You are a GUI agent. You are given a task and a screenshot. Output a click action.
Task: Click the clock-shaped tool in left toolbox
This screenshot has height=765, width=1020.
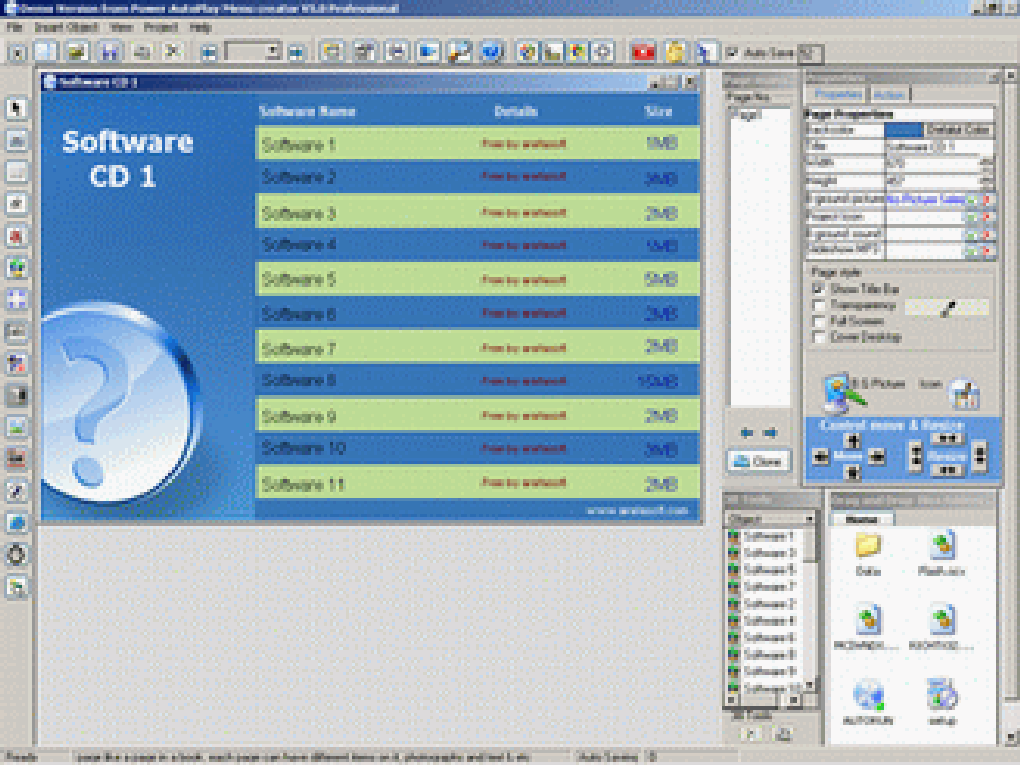pos(17,555)
